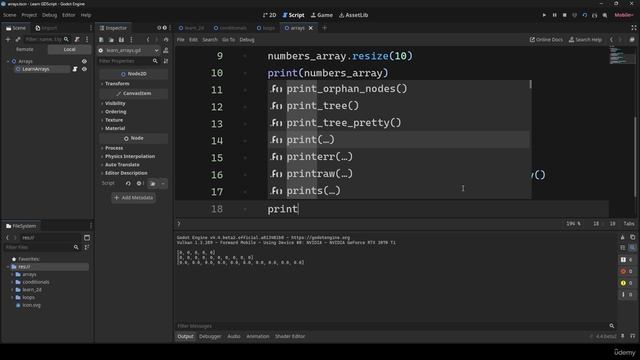640x360 pixels.
Task: Toggle collapsing of duplicate Output messages
Action: [x=622, y=247]
